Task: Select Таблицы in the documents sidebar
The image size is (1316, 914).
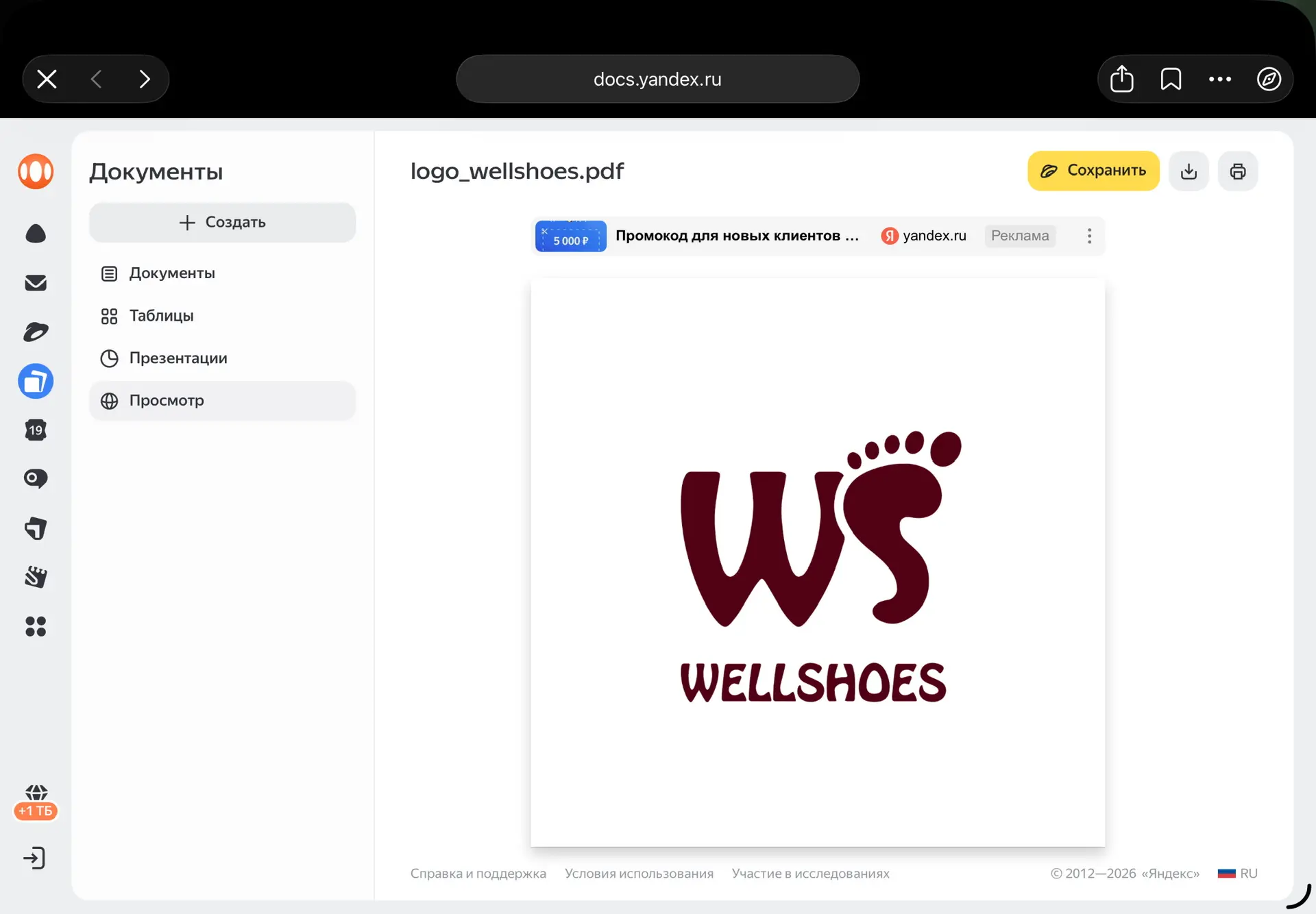Action: pyautogui.click(x=161, y=316)
